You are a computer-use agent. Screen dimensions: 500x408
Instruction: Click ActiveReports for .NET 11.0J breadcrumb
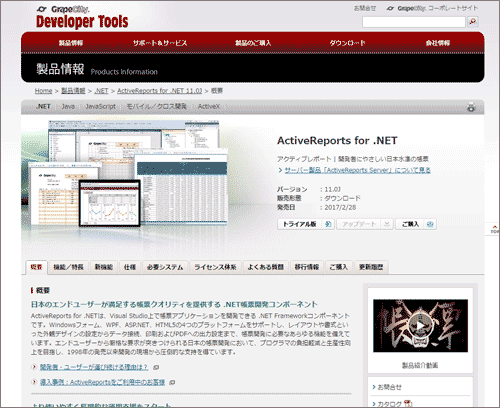coord(160,91)
